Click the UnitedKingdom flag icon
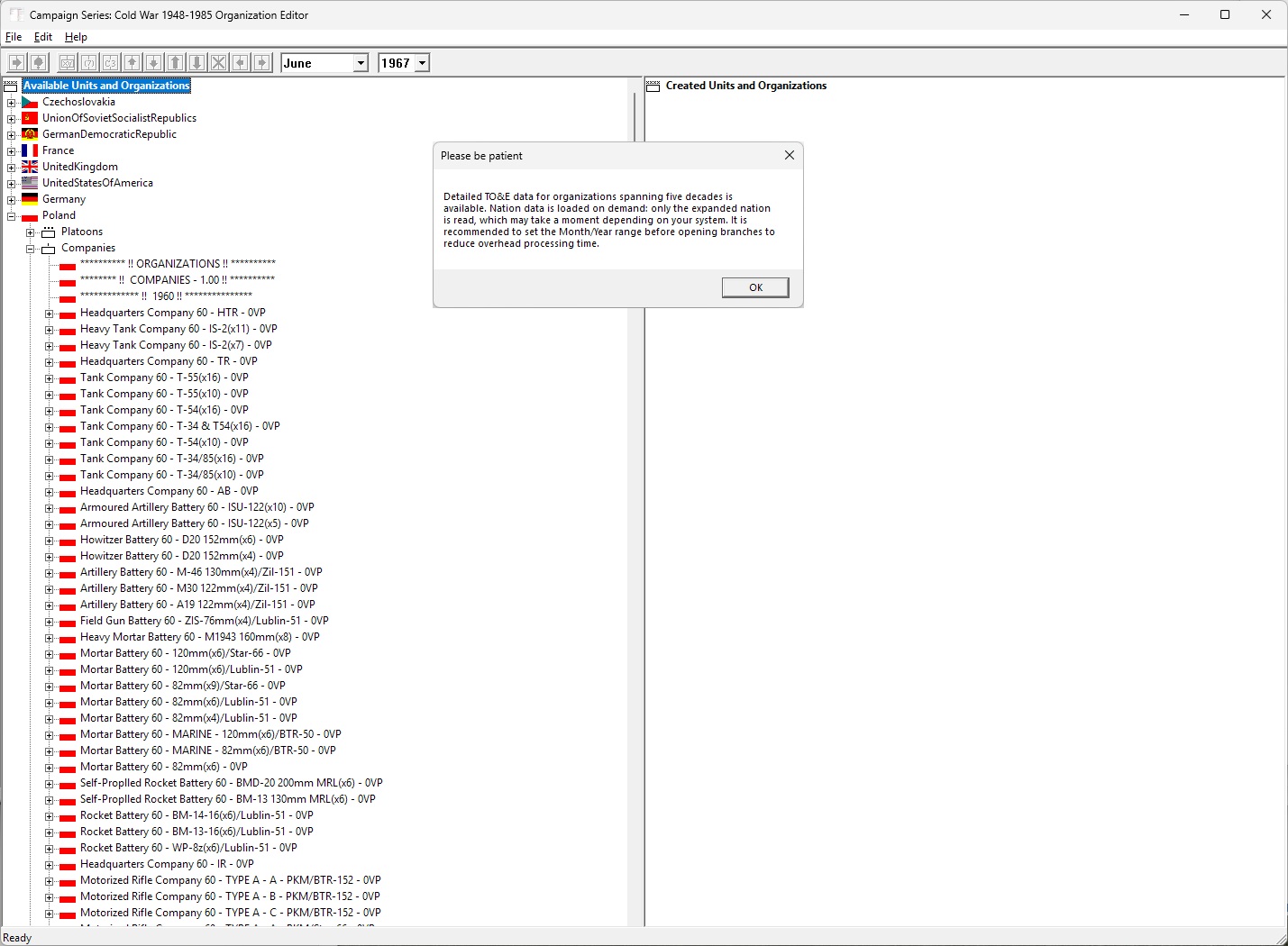This screenshot has height=946, width=1288. point(30,167)
